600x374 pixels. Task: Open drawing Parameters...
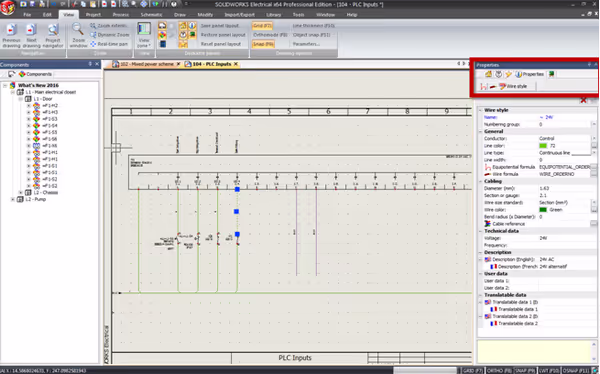click(x=306, y=44)
